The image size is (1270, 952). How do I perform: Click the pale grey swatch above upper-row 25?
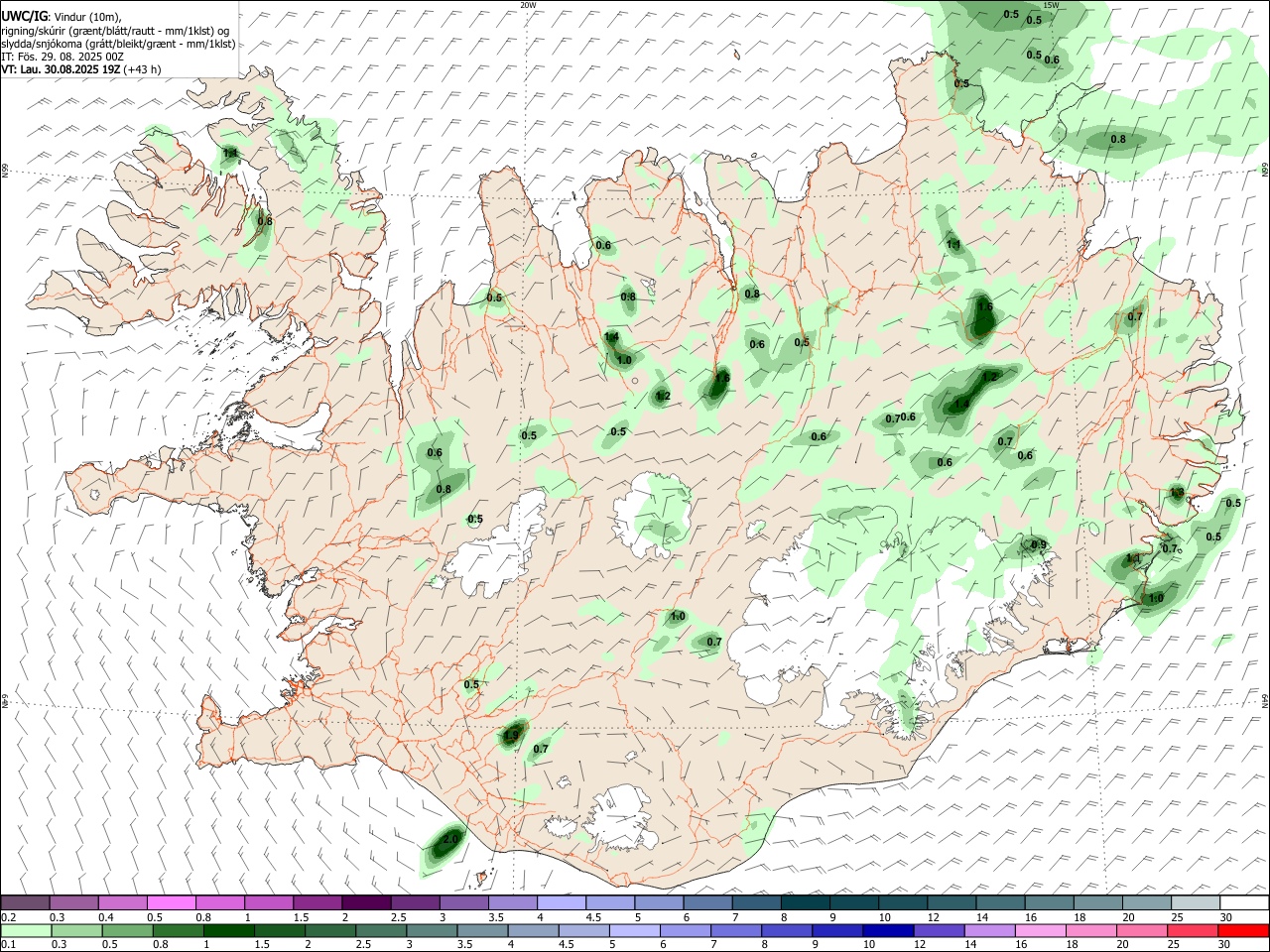pos(1195,902)
